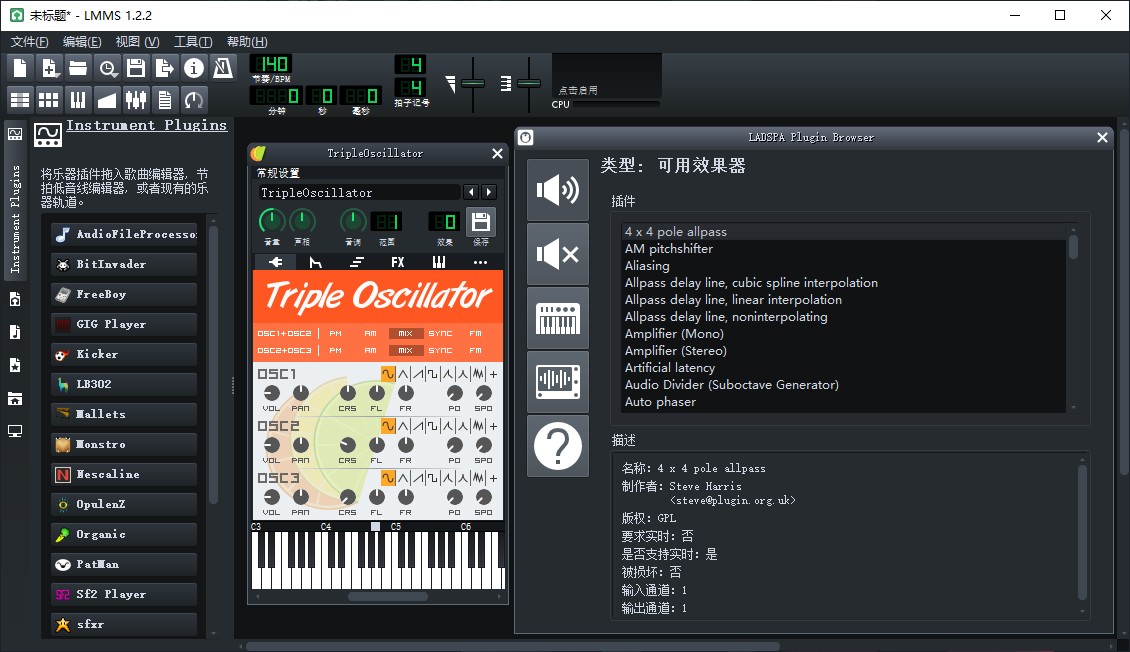Show the project notes window
Screen dimensions: 1130x652
(164, 99)
